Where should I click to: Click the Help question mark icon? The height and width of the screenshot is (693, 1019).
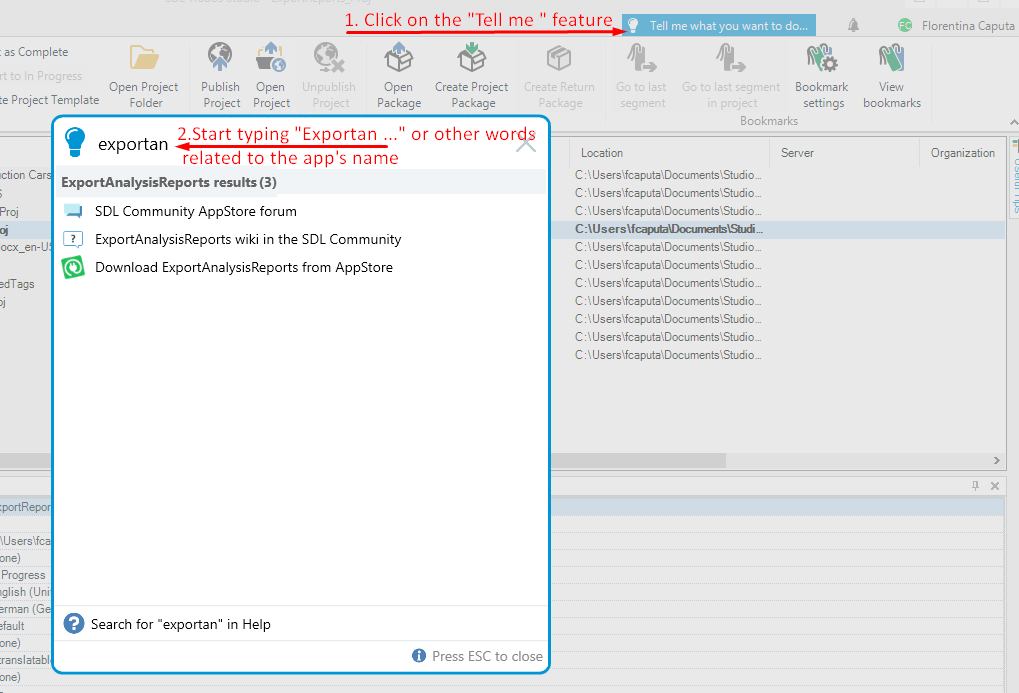74,623
